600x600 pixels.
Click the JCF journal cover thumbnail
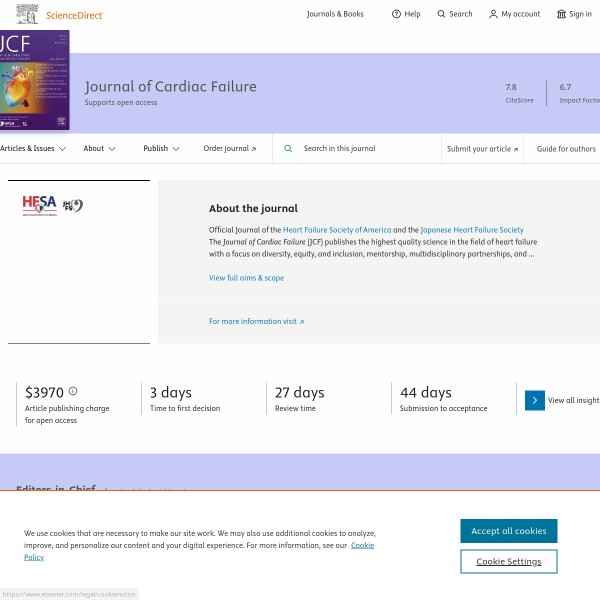coord(35,80)
